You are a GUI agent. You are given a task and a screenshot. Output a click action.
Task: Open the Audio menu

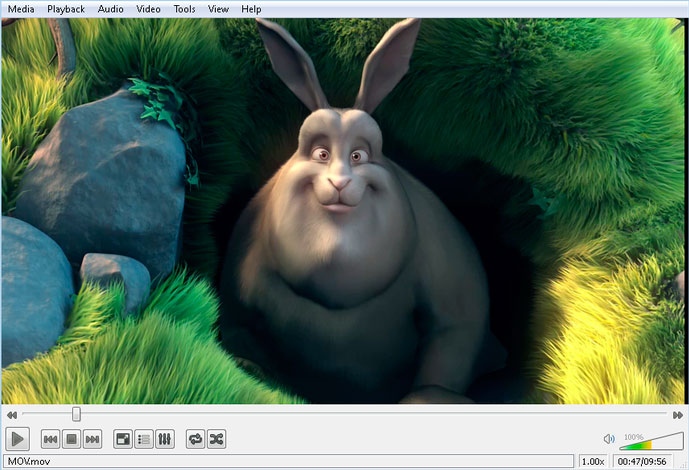(x=110, y=9)
